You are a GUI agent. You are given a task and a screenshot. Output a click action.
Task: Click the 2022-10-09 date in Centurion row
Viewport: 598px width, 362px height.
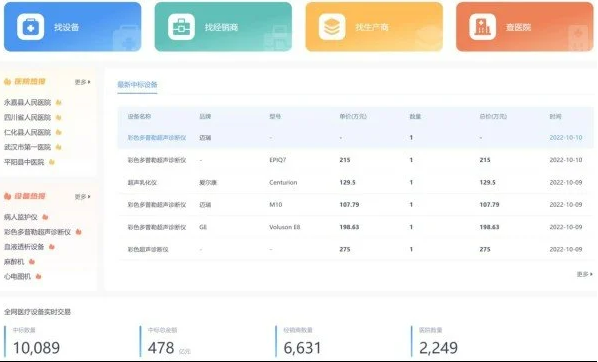pos(566,182)
